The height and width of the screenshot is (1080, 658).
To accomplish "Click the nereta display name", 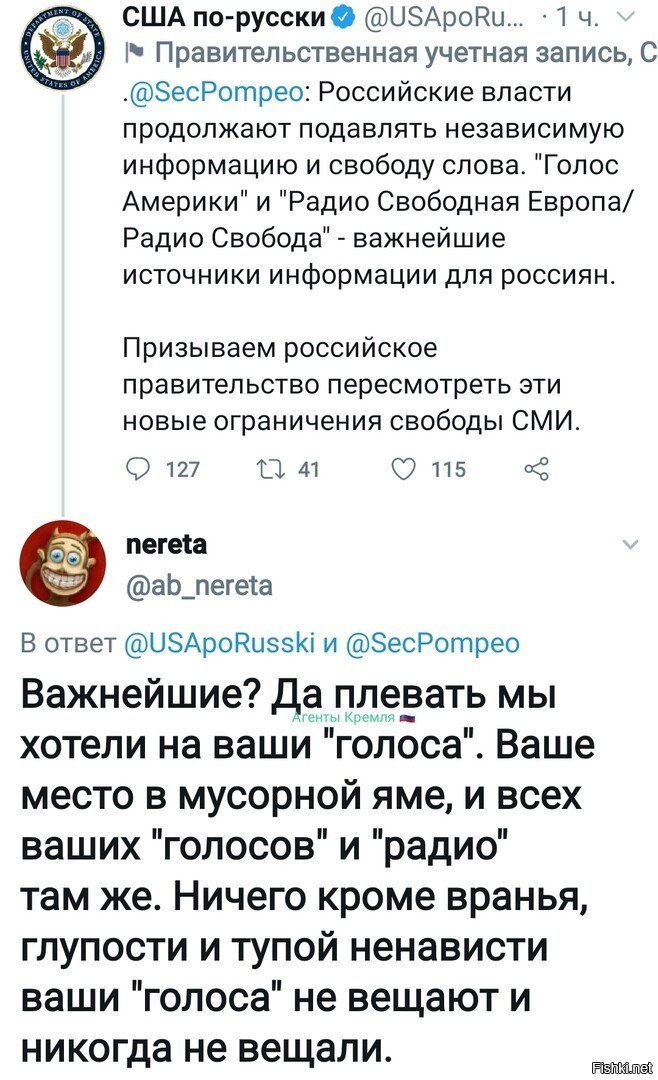I will coord(167,544).
